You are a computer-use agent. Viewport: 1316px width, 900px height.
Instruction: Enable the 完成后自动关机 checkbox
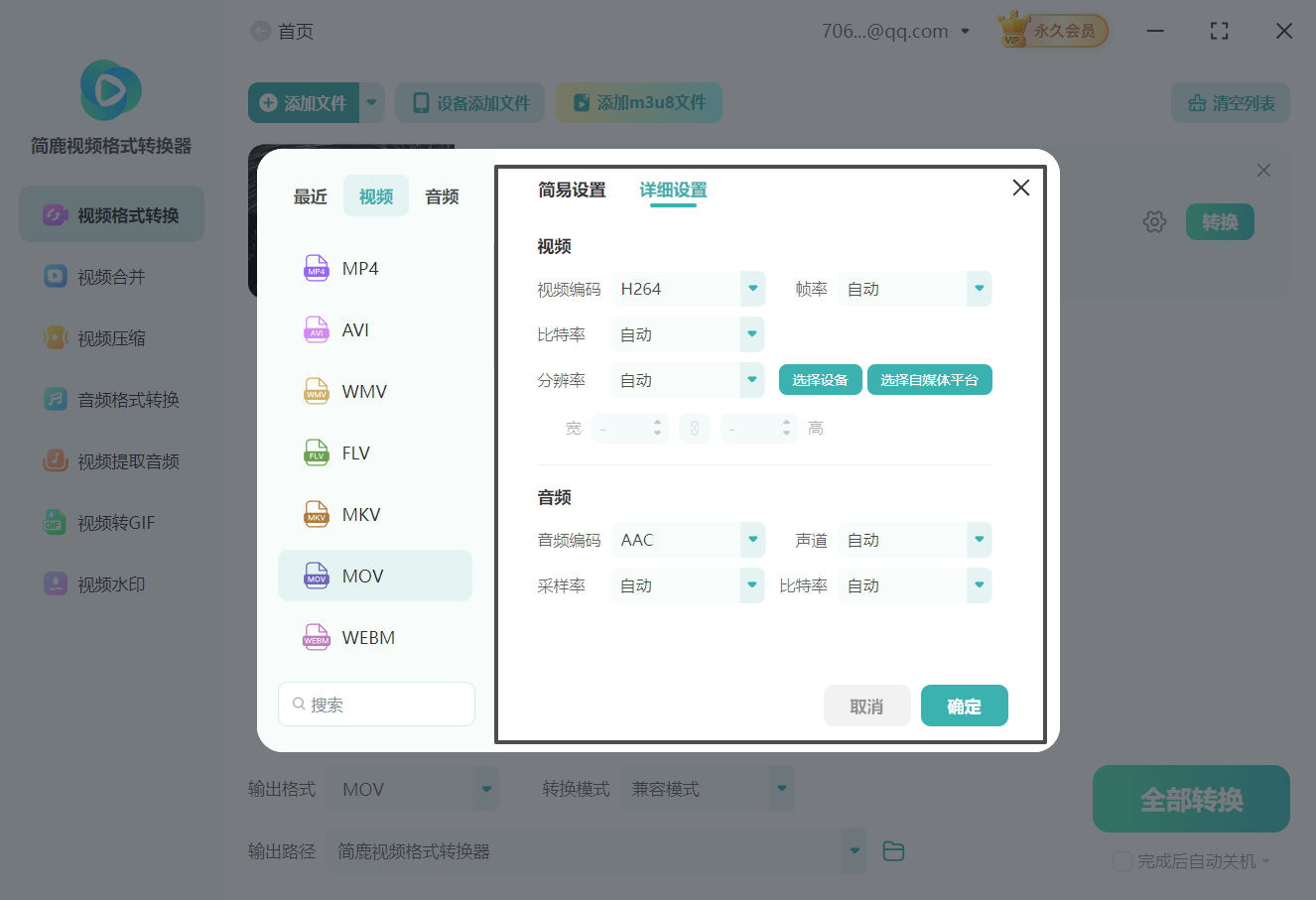coord(1122,861)
